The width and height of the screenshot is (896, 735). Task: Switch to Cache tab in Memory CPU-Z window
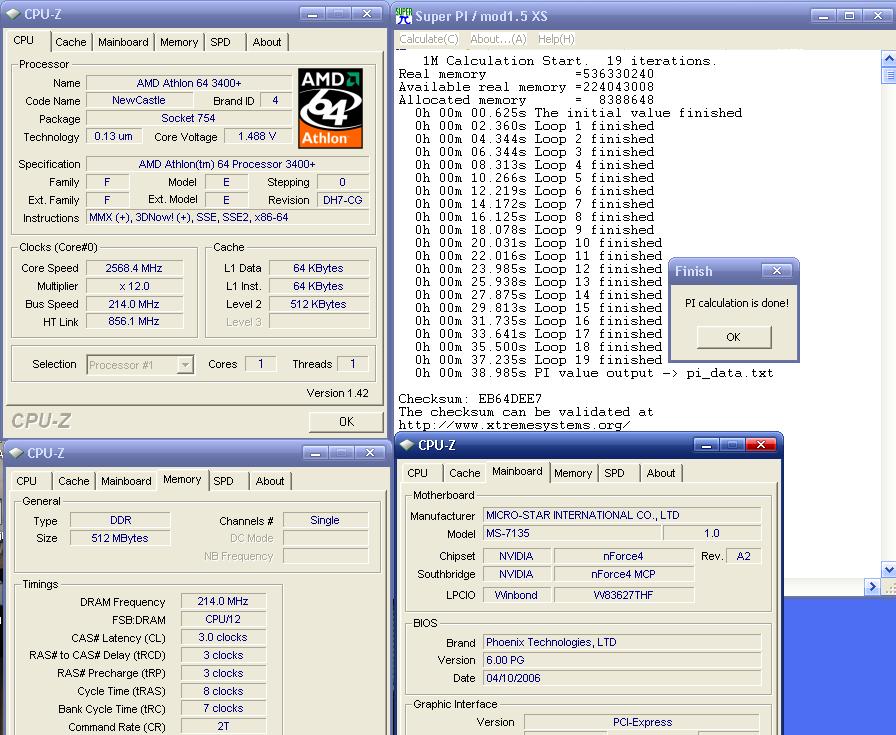74,481
